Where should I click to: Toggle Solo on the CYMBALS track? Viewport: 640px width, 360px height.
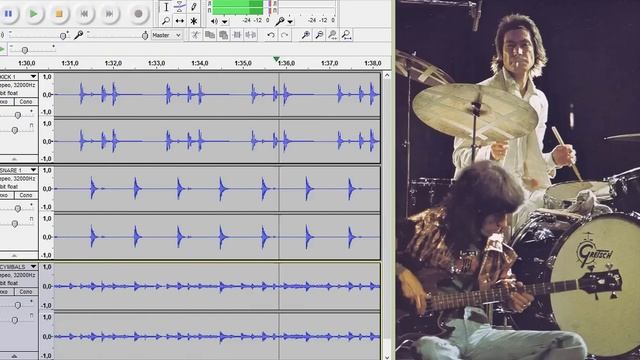[26, 291]
